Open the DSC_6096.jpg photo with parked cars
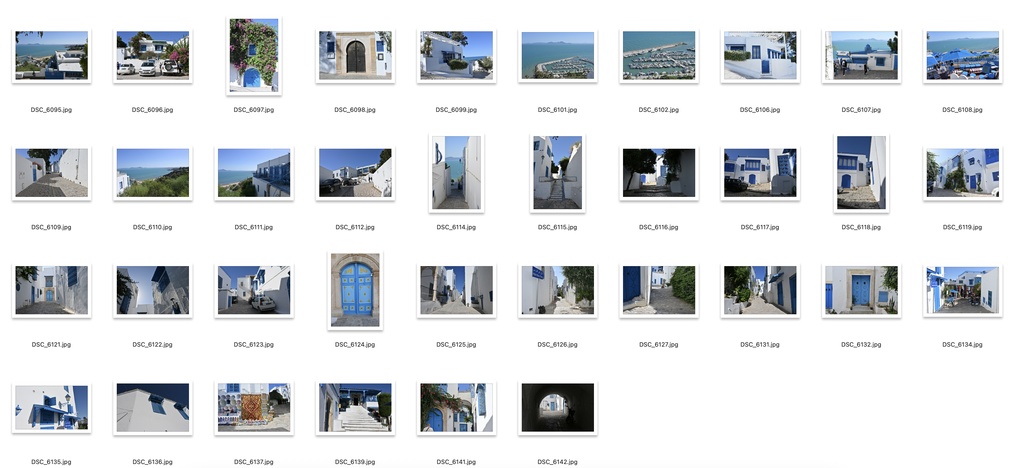1024x468 pixels. [153, 55]
